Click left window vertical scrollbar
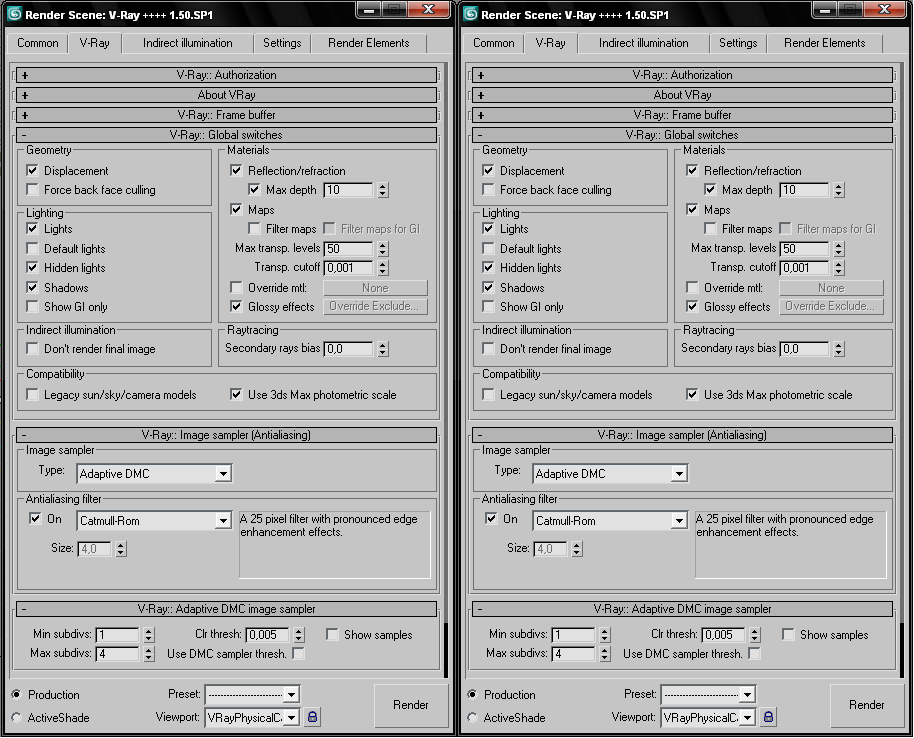The height and width of the screenshot is (738, 914). click(446, 650)
